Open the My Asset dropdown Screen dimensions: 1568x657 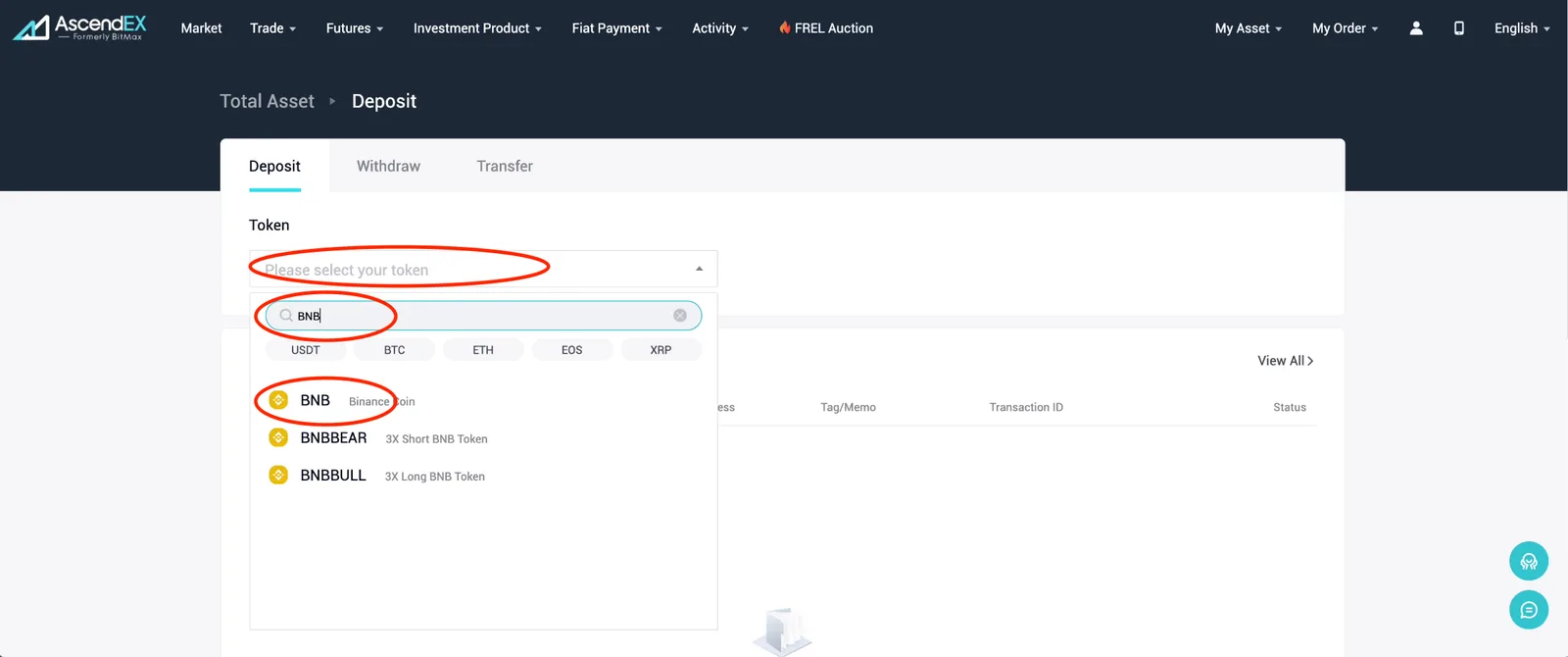pyautogui.click(x=1249, y=28)
